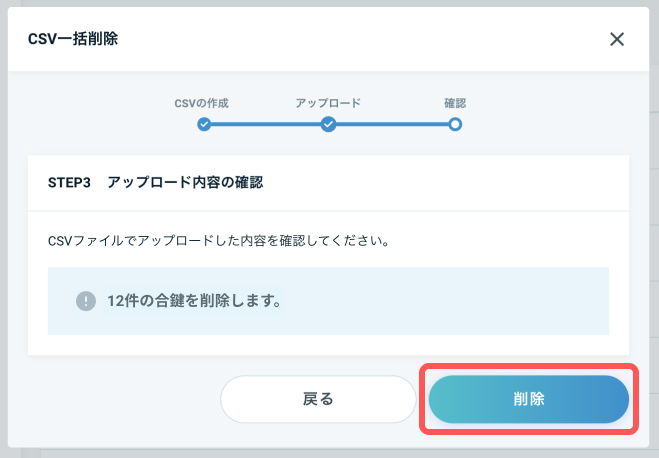Click the 12件の合鍵を削除します message text
Viewport: 659px width, 458px height.
click(x=194, y=301)
